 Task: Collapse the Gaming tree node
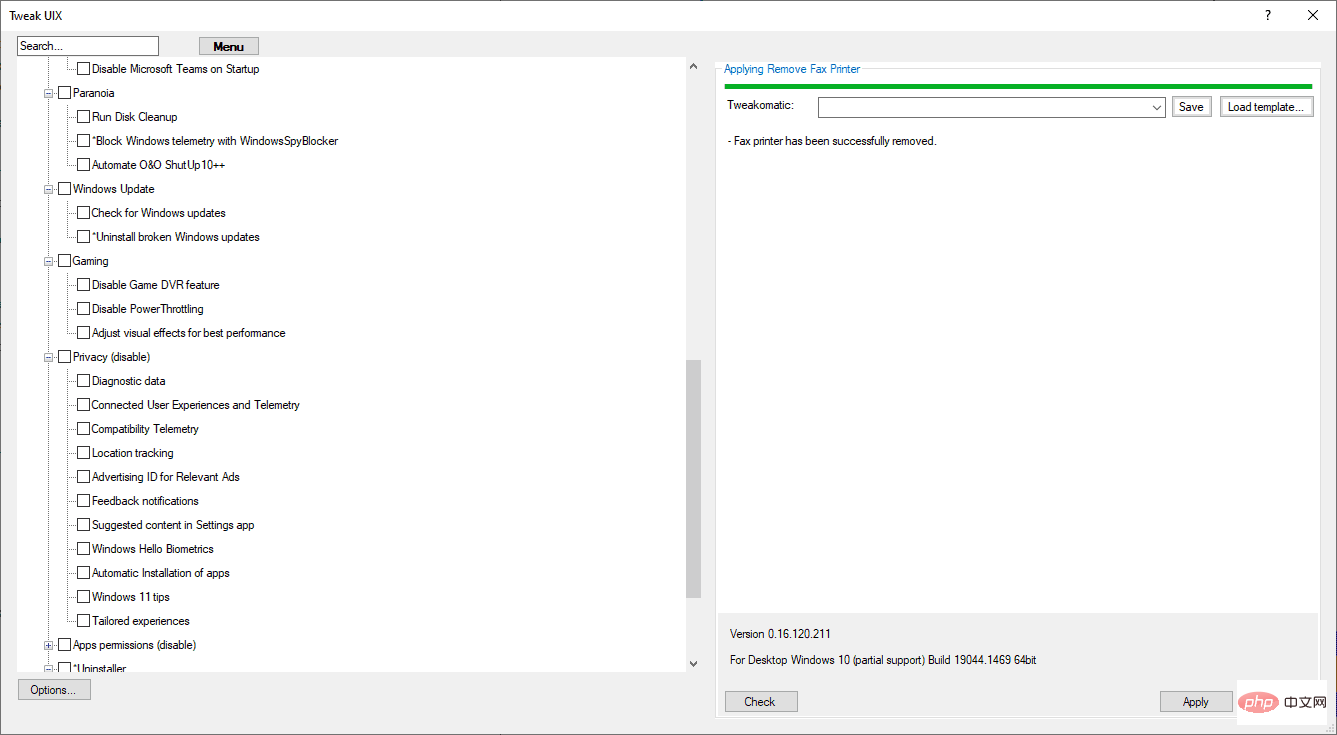(x=48, y=261)
